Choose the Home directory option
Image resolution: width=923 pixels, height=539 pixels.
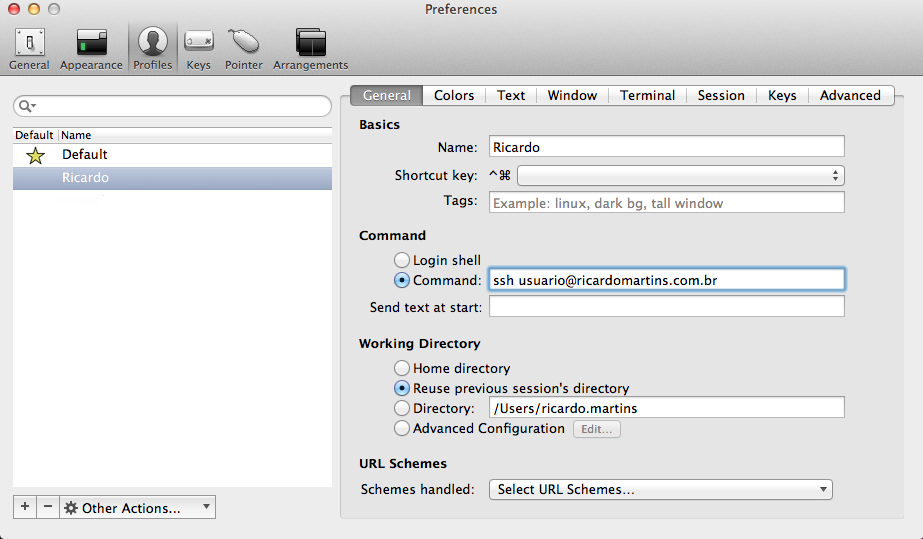401,368
